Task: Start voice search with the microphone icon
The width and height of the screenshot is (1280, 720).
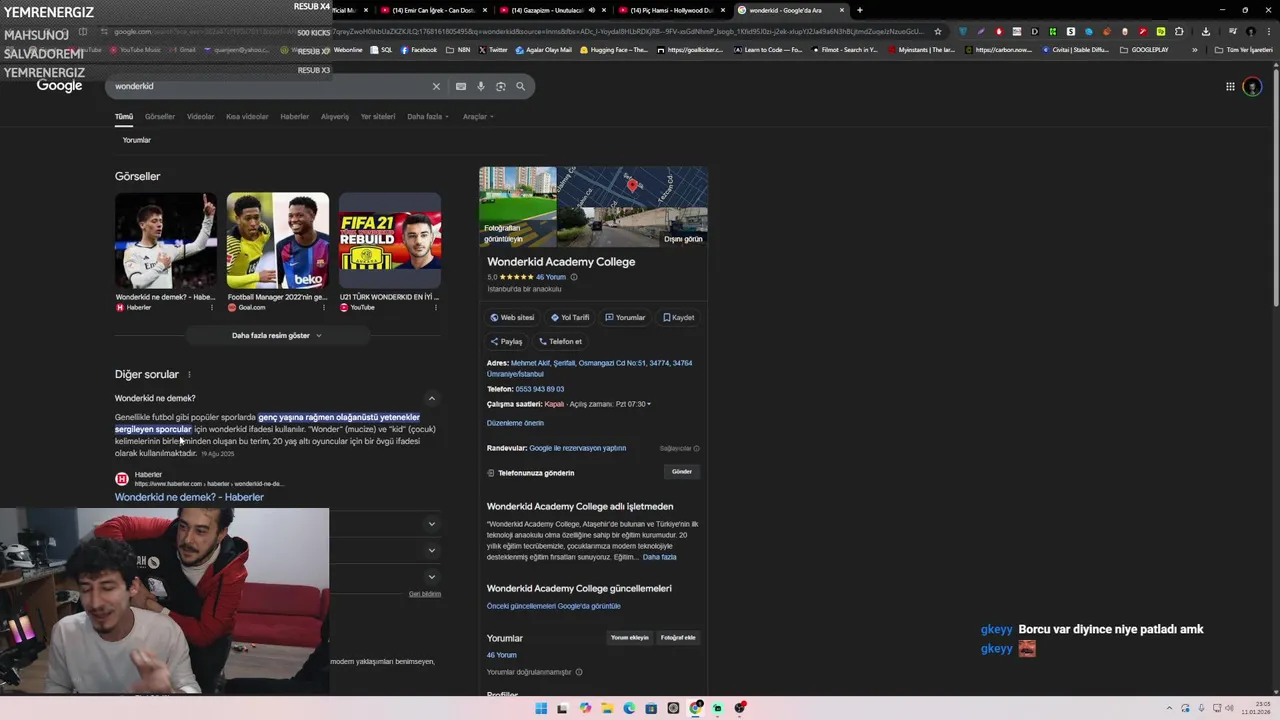Action: point(481,86)
